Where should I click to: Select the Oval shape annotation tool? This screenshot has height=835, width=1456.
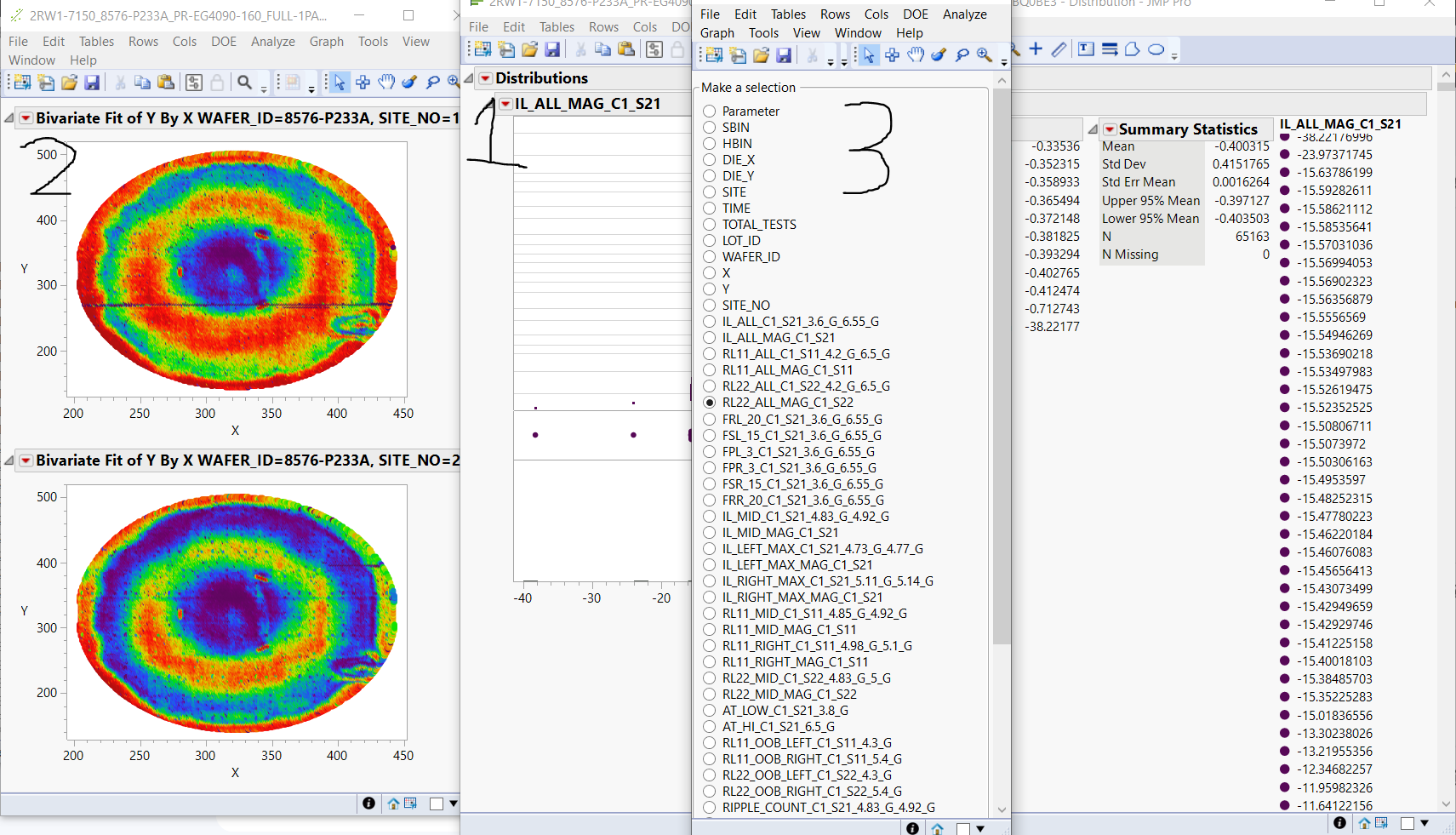1156,49
